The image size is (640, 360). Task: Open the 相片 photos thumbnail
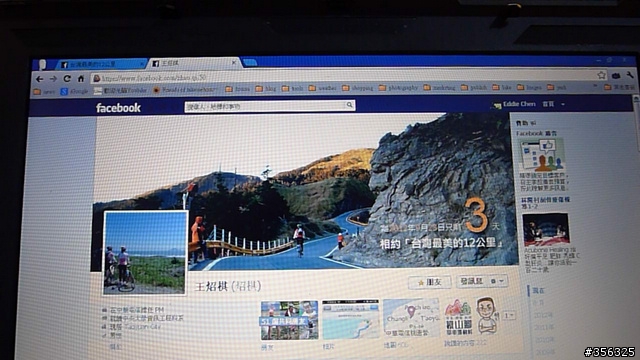(x=351, y=319)
